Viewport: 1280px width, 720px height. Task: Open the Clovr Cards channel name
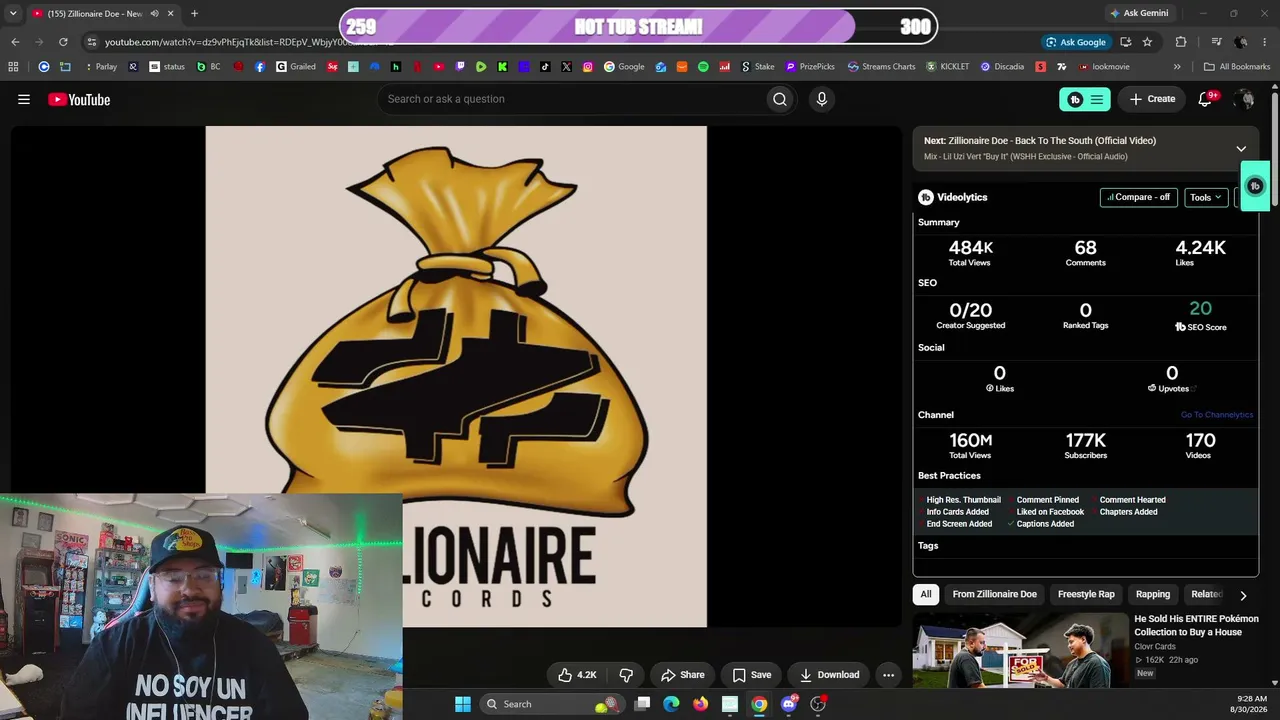click(x=1155, y=647)
